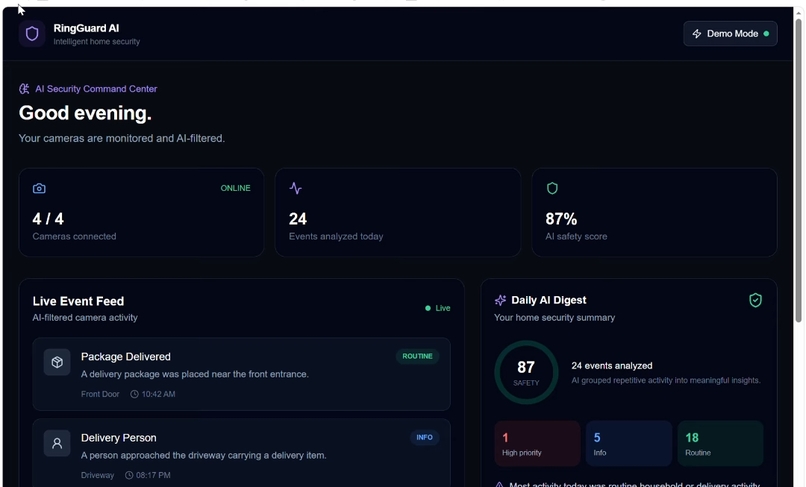Click the '24' events analyzed value

click(x=298, y=219)
